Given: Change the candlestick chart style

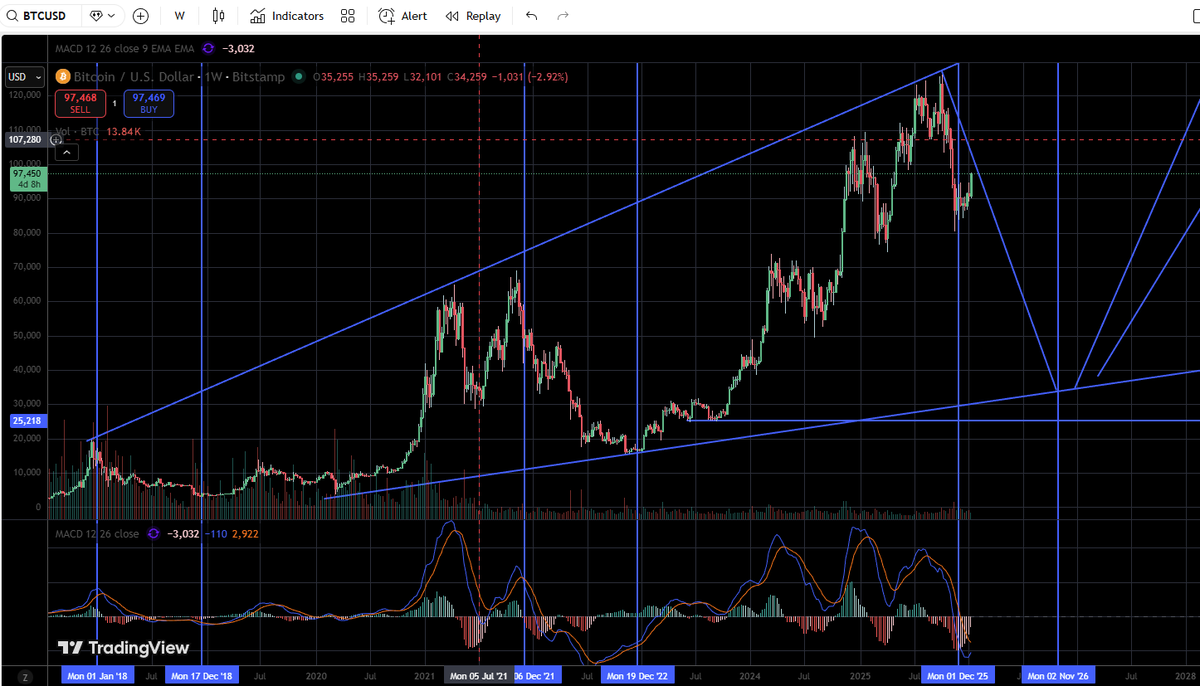Looking at the screenshot, I should [x=219, y=16].
